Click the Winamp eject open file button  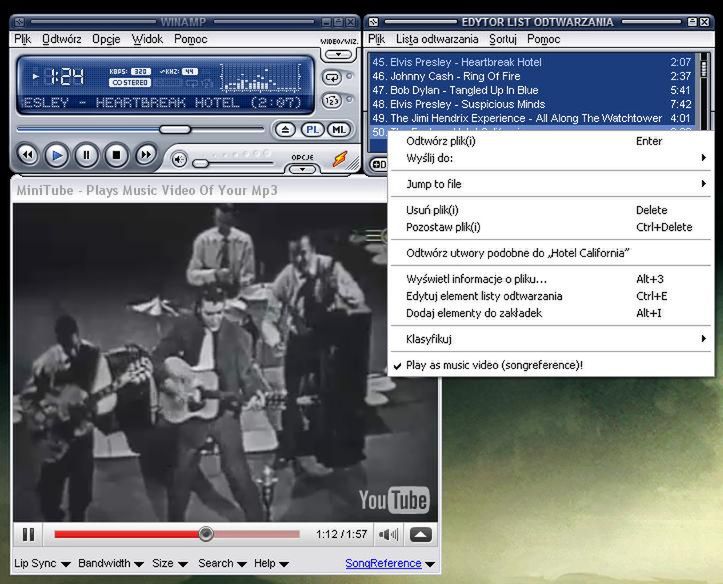285,130
